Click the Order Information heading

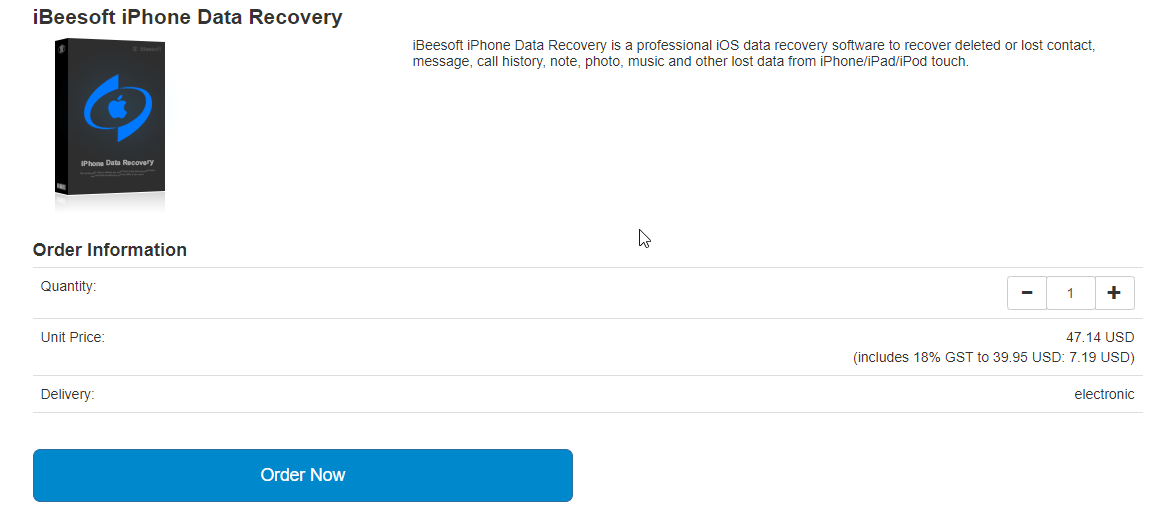coord(110,250)
